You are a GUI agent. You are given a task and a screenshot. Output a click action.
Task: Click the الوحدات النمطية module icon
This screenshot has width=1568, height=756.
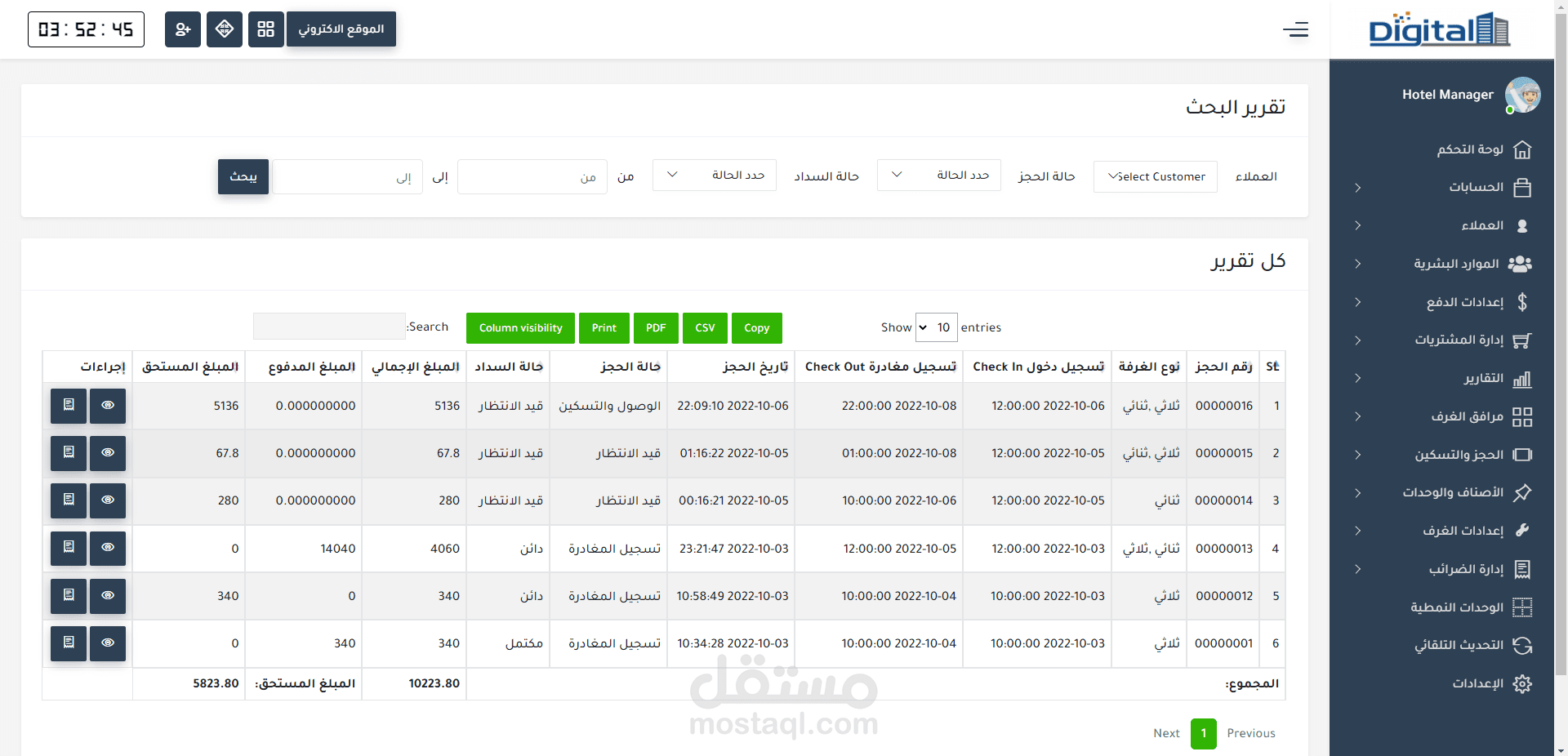[x=1522, y=607]
